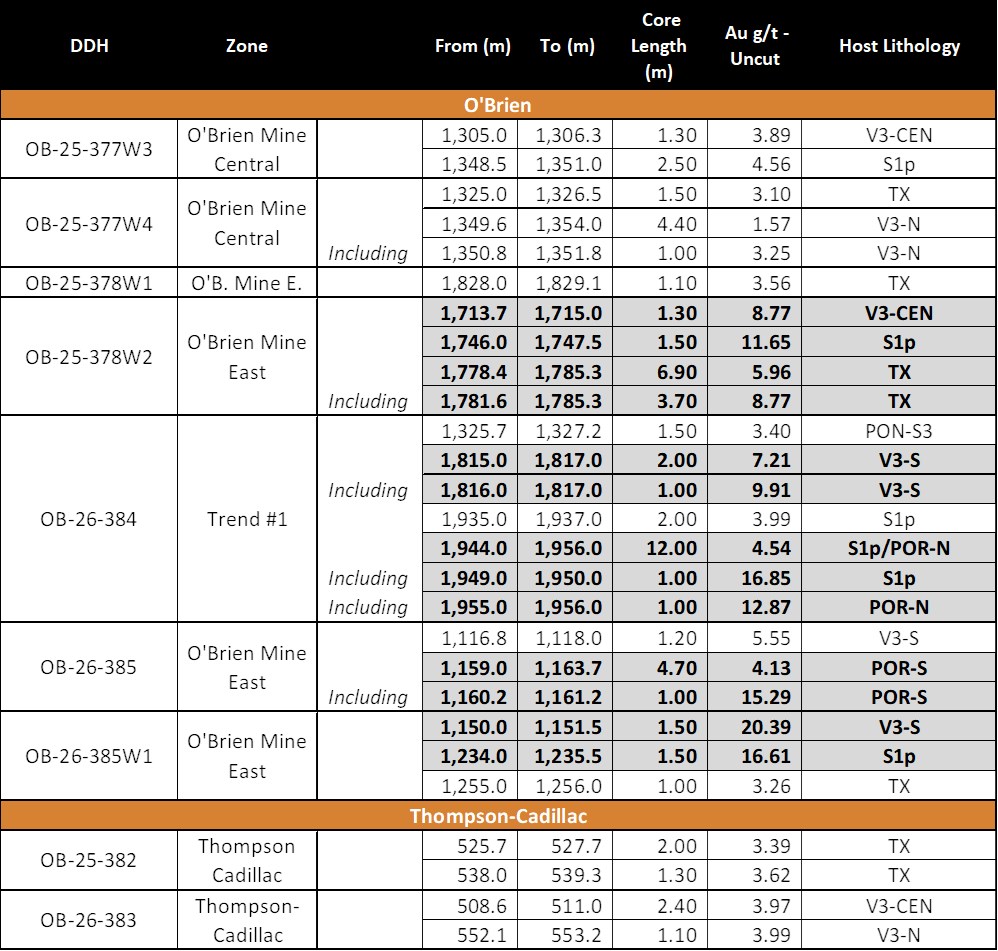Select the Zone column header
The width and height of the screenshot is (998, 951).
(247, 46)
